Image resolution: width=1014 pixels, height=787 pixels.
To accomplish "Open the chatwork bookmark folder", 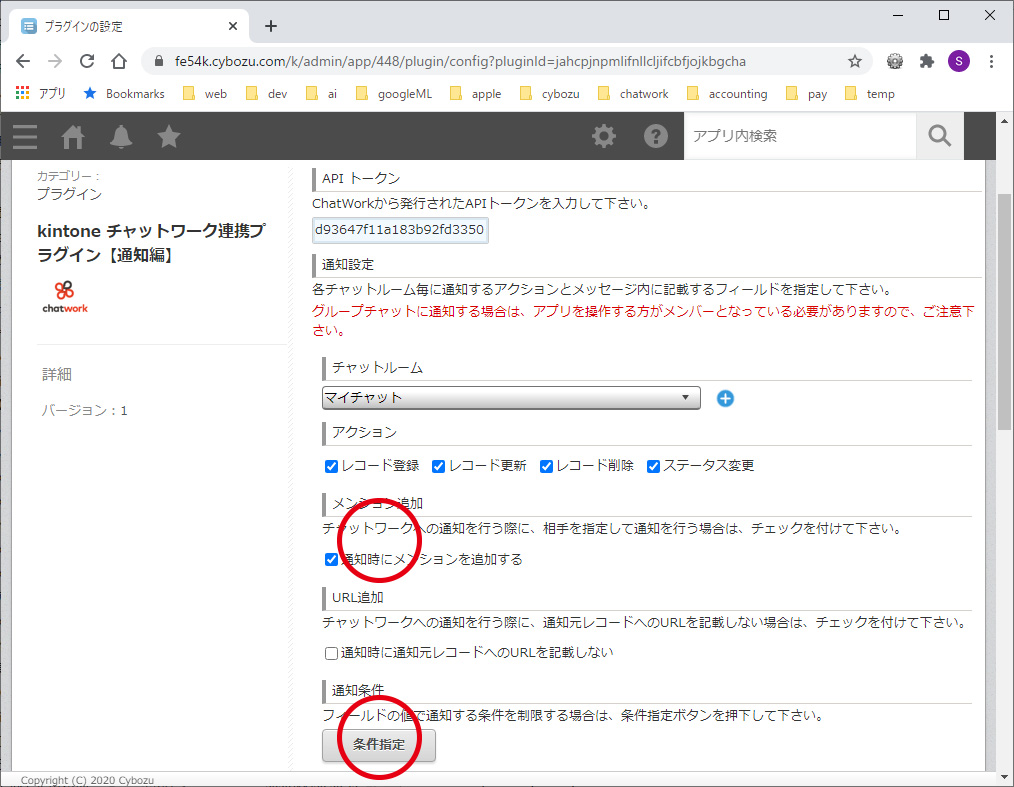I will click(633, 94).
